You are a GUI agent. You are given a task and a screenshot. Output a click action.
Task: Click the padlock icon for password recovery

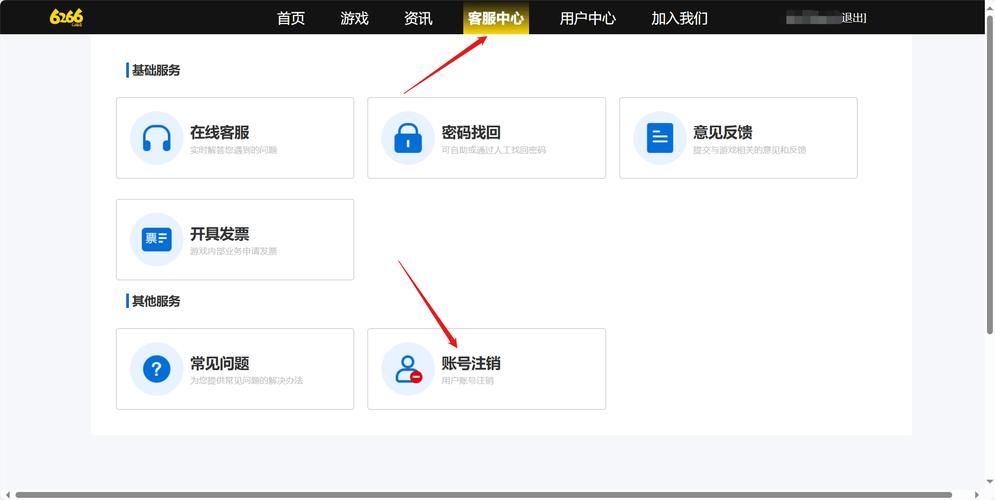407,138
